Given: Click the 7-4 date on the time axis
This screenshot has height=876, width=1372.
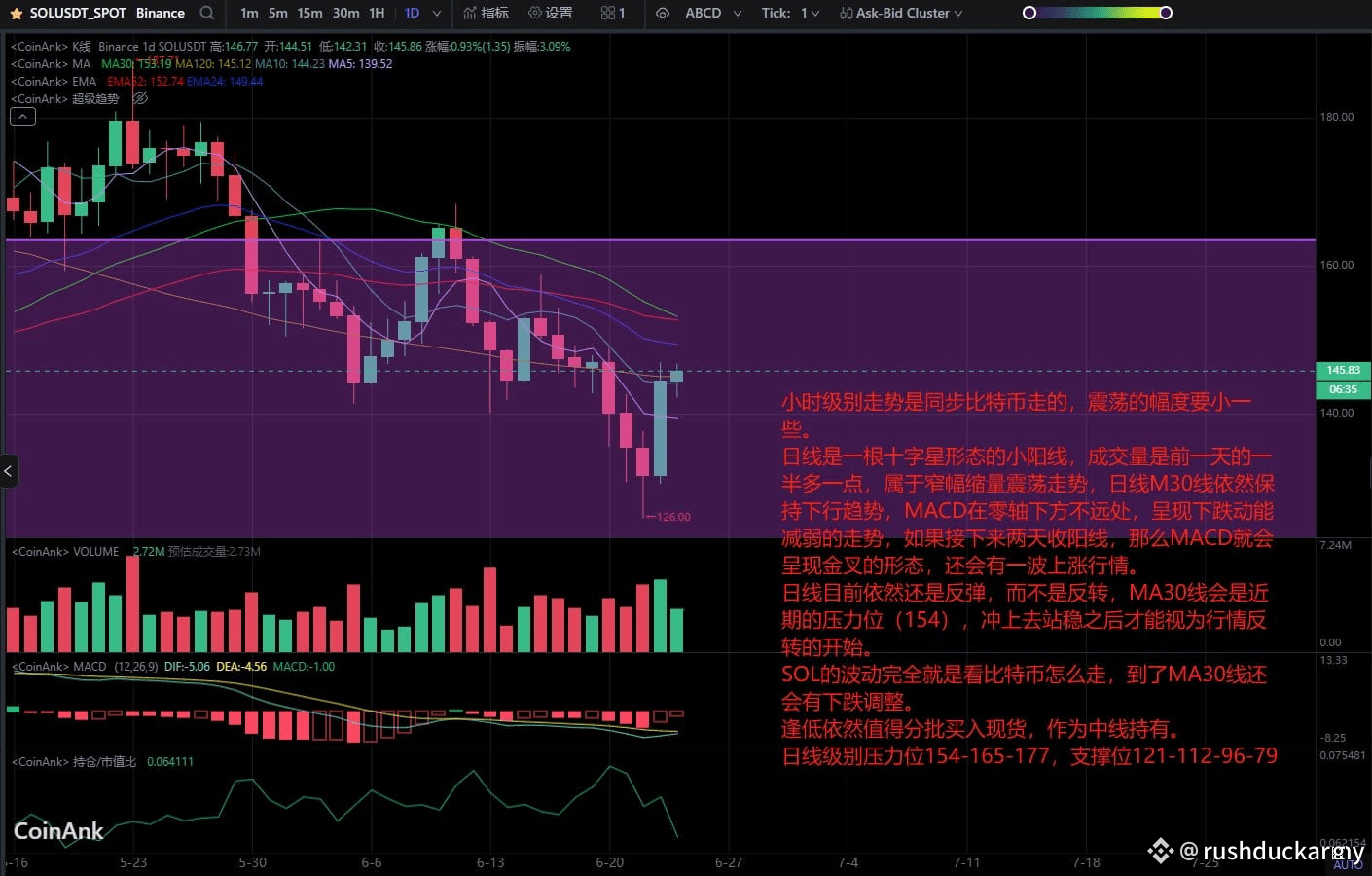Looking at the screenshot, I should point(848,862).
